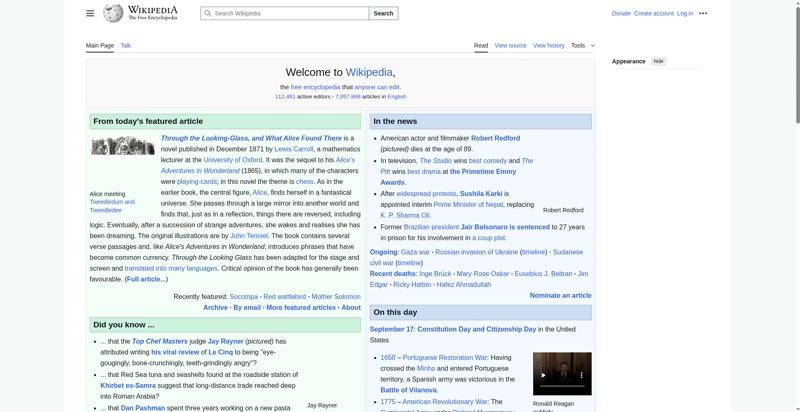The image size is (800, 412).
Task: Select the Read tab
Action: tap(481, 45)
